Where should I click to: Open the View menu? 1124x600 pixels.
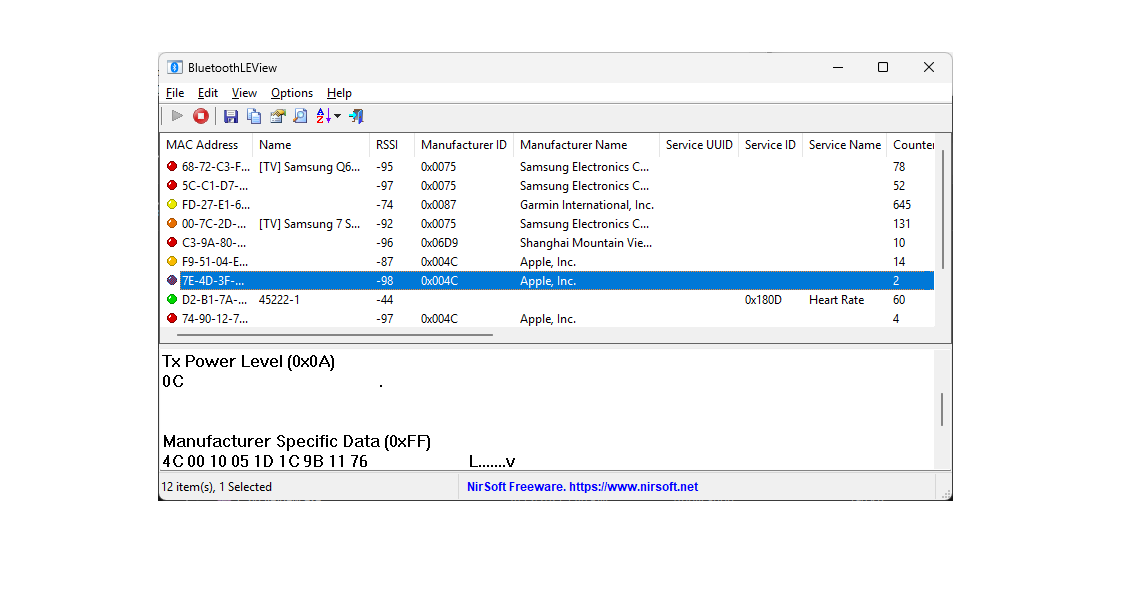(x=244, y=93)
